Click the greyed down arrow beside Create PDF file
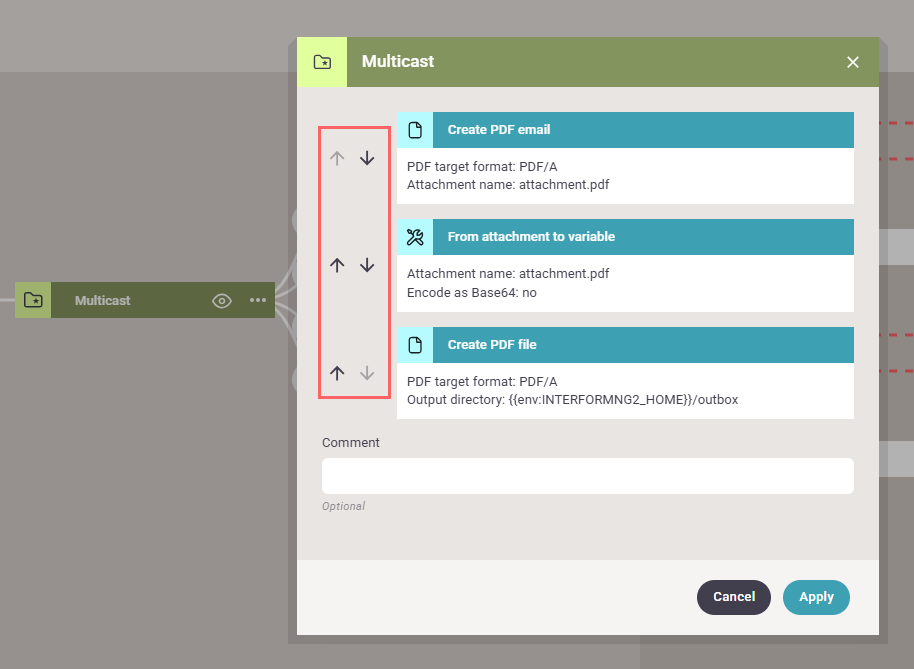The image size is (914, 669). pyautogui.click(x=367, y=373)
